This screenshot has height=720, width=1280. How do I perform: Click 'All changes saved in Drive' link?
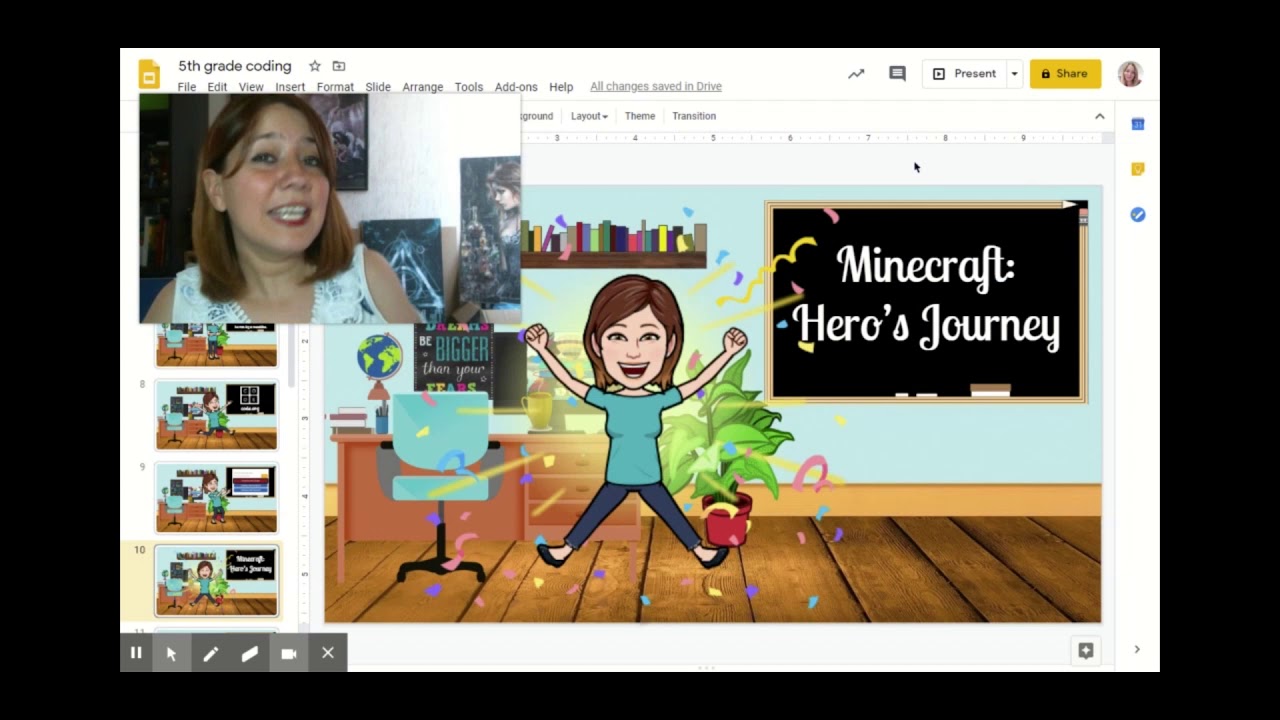pos(656,87)
